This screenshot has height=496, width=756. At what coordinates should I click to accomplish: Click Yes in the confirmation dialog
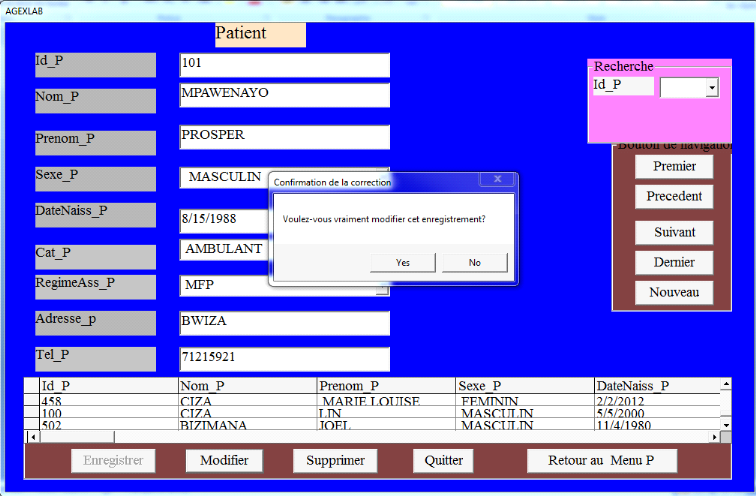point(403,263)
